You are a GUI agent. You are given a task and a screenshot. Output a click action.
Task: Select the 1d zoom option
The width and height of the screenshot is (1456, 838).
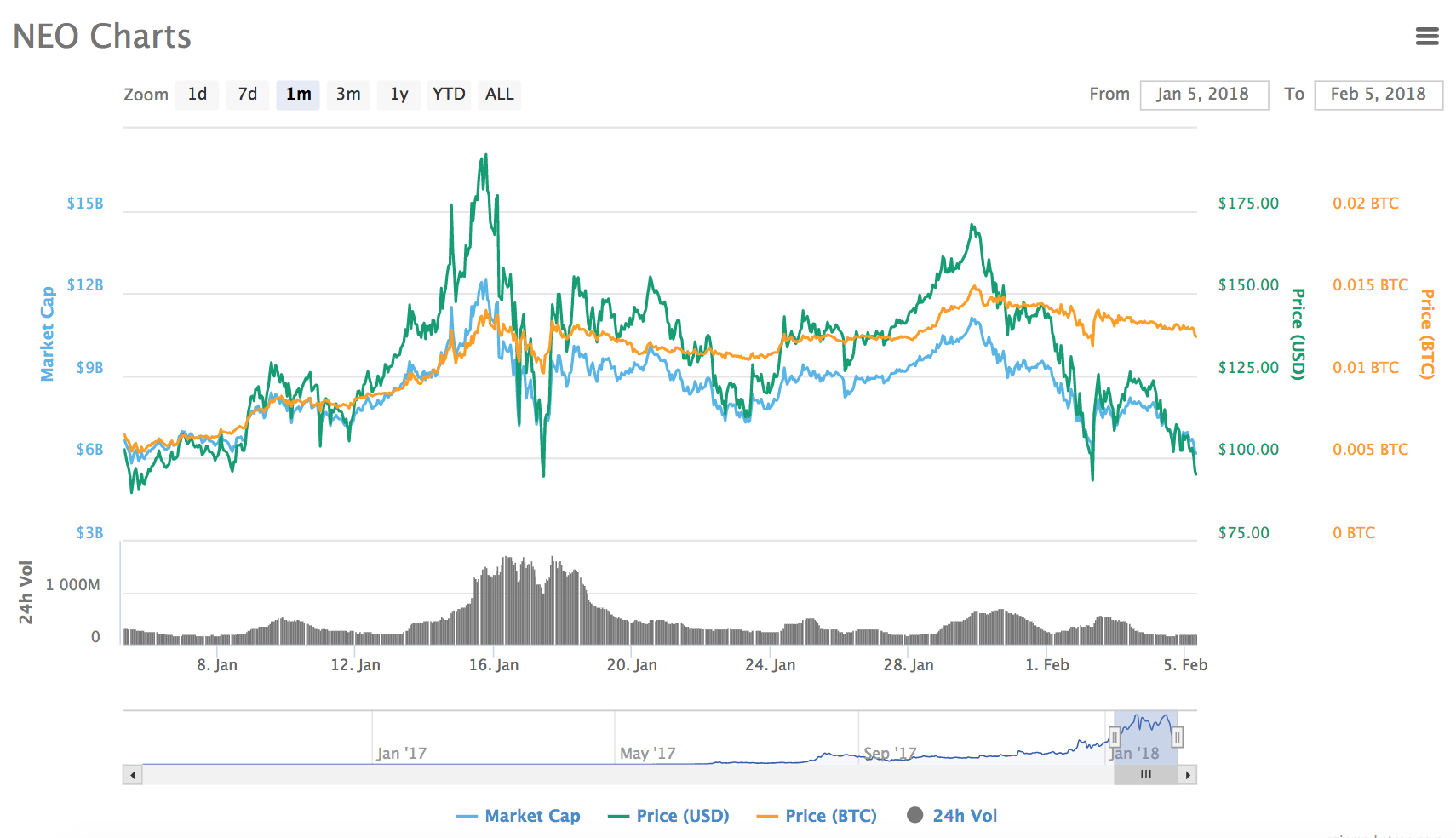(197, 95)
